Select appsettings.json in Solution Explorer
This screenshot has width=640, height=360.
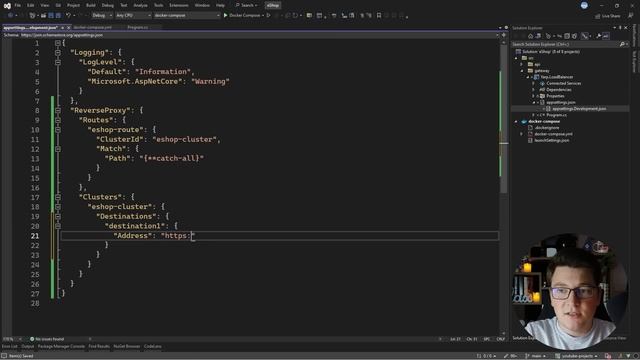coord(561,102)
